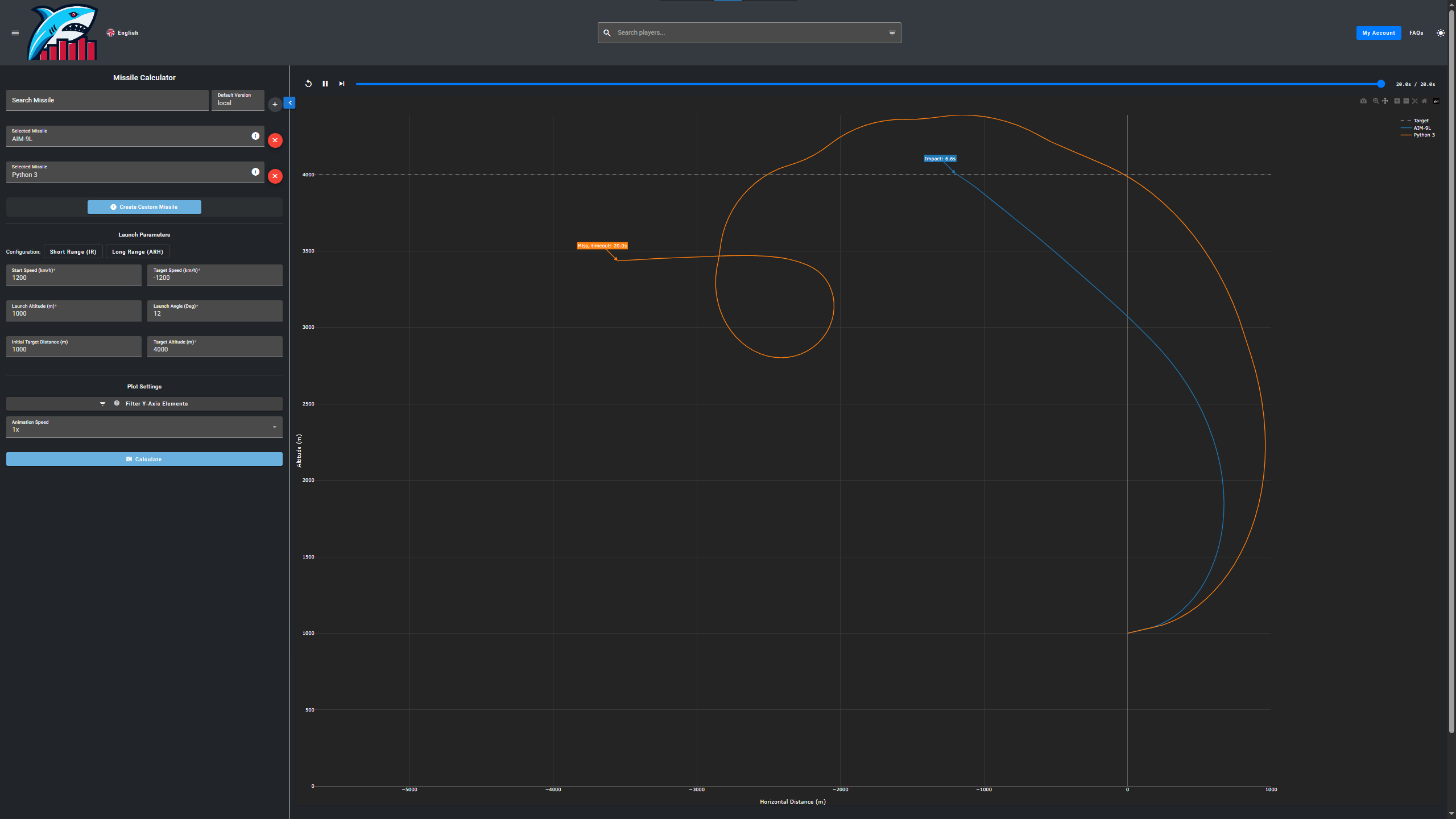Reset plot axes with home icon

pos(1424,101)
